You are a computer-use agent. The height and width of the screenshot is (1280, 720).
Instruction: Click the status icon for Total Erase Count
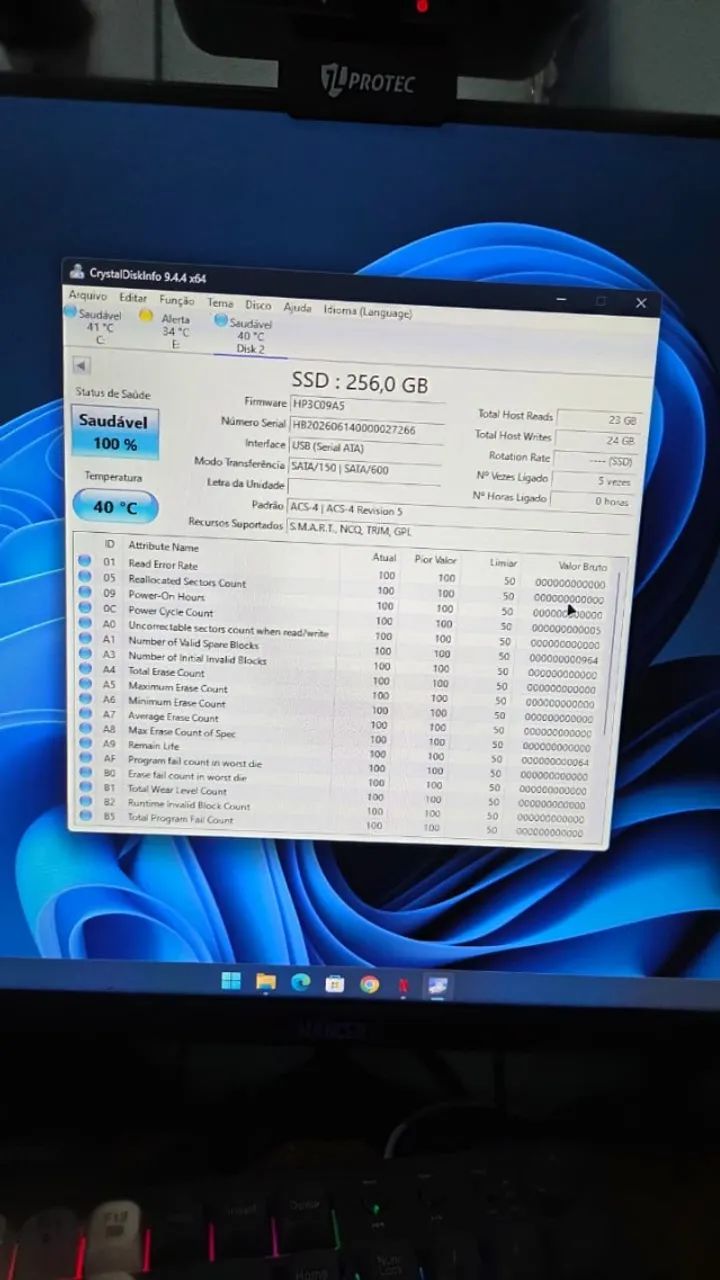(x=85, y=670)
